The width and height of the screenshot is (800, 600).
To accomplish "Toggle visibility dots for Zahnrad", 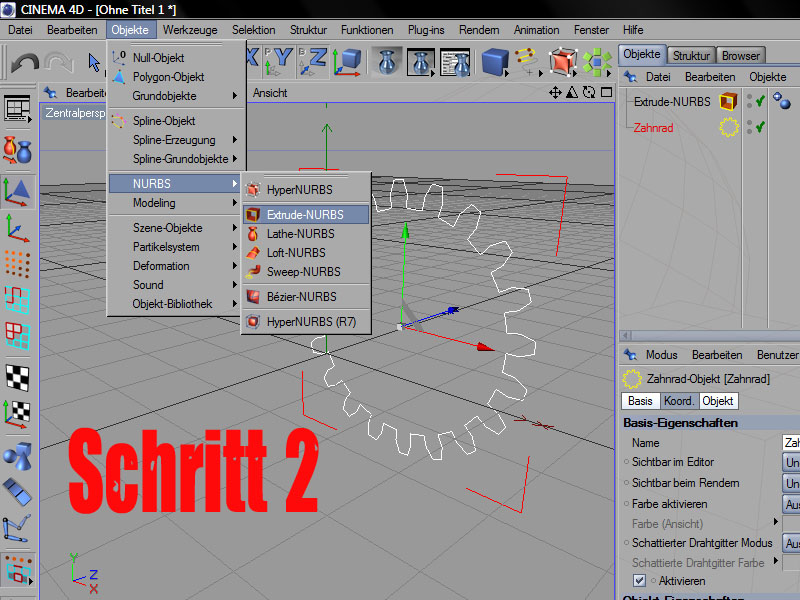I will (x=749, y=127).
